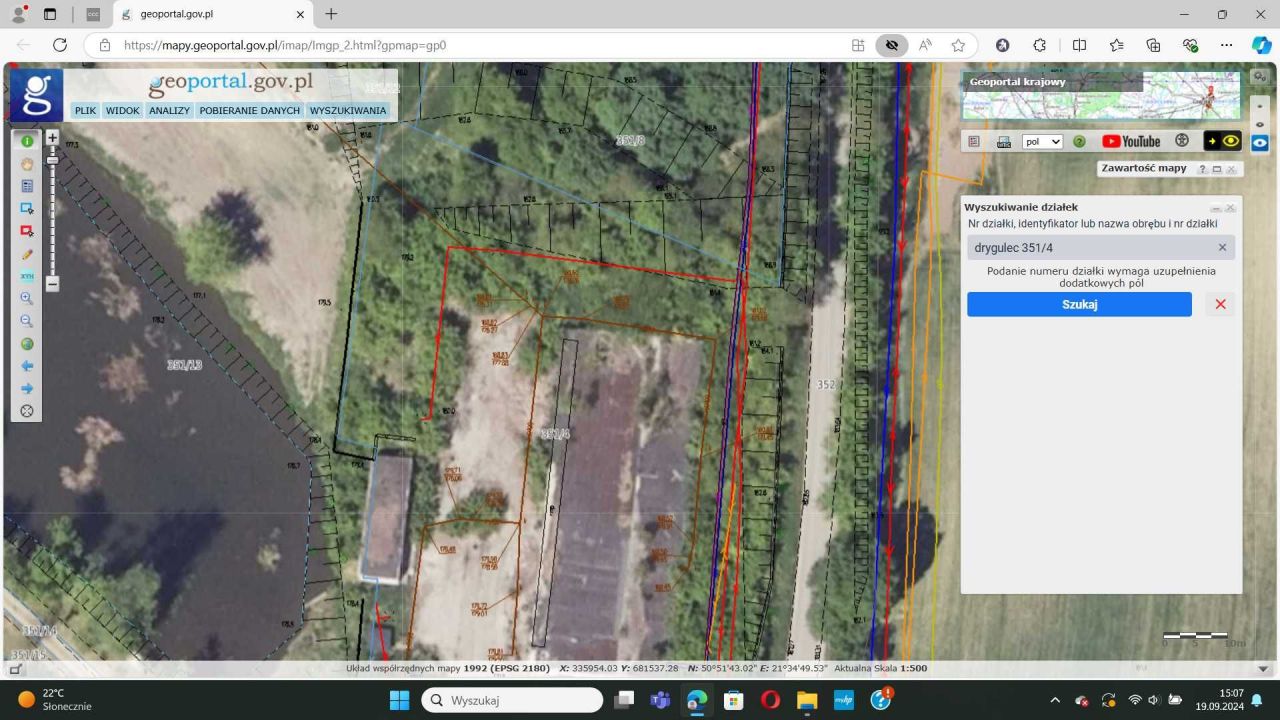1280x720 pixels.
Task: Click the geoportal 'g' logo
Action: 36,95
